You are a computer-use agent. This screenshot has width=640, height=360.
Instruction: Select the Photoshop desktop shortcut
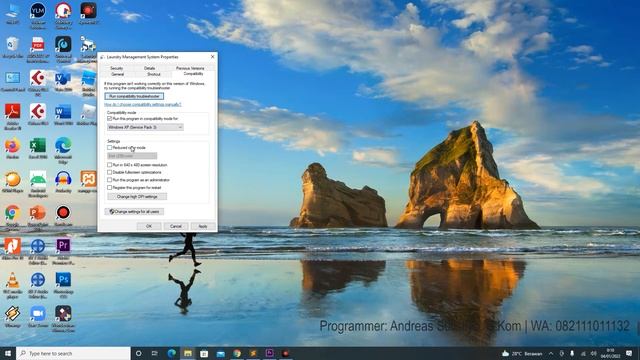[x=63, y=284]
